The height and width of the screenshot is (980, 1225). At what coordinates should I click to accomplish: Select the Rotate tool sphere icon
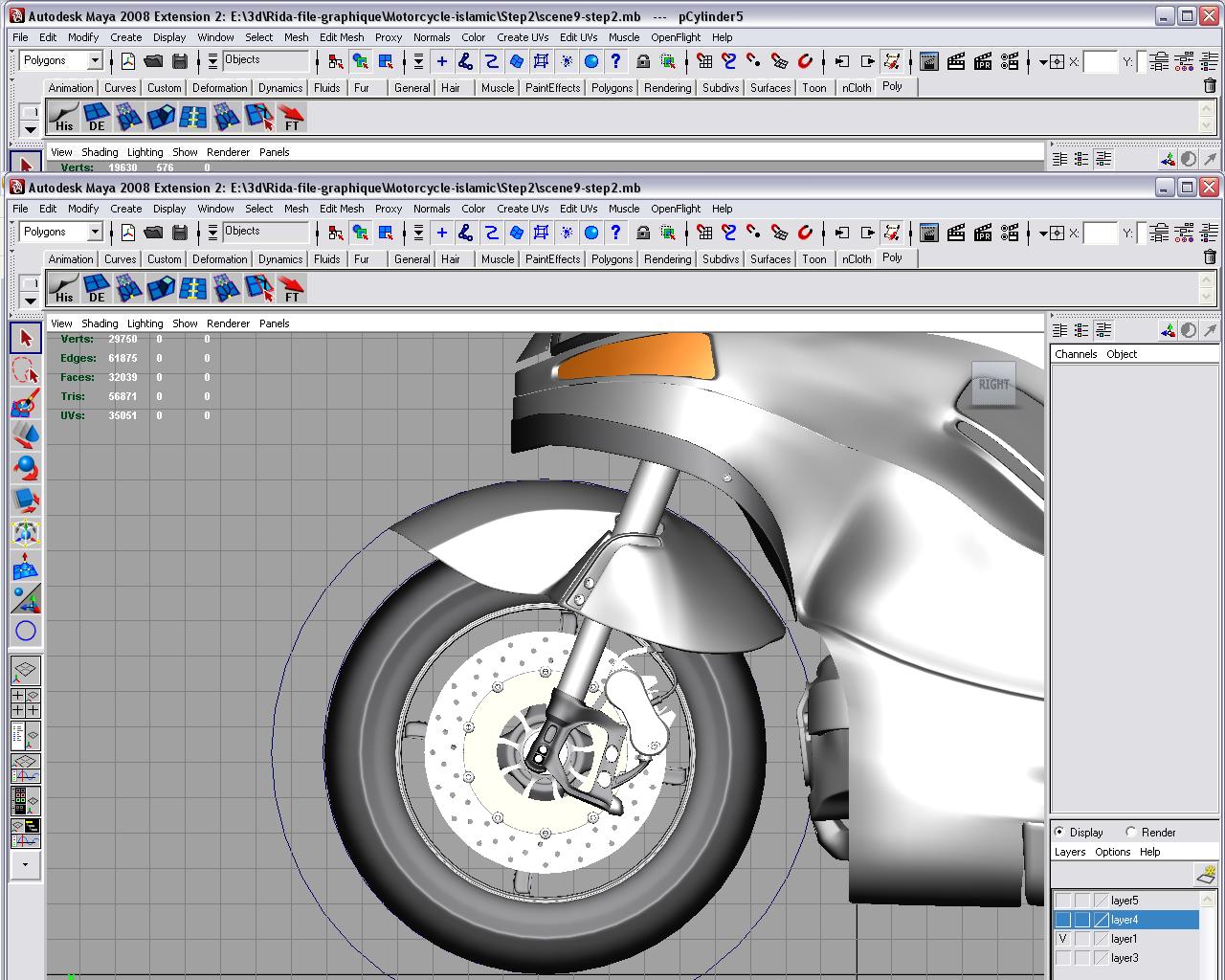26,468
